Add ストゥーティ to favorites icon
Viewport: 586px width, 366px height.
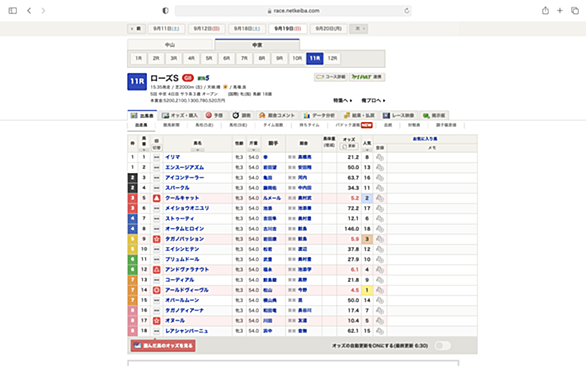click(380, 219)
